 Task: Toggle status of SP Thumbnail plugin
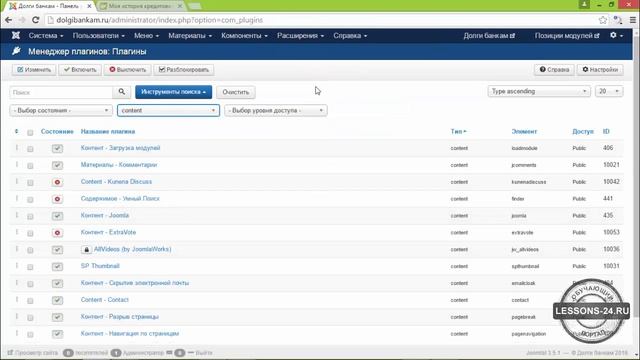(57, 267)
